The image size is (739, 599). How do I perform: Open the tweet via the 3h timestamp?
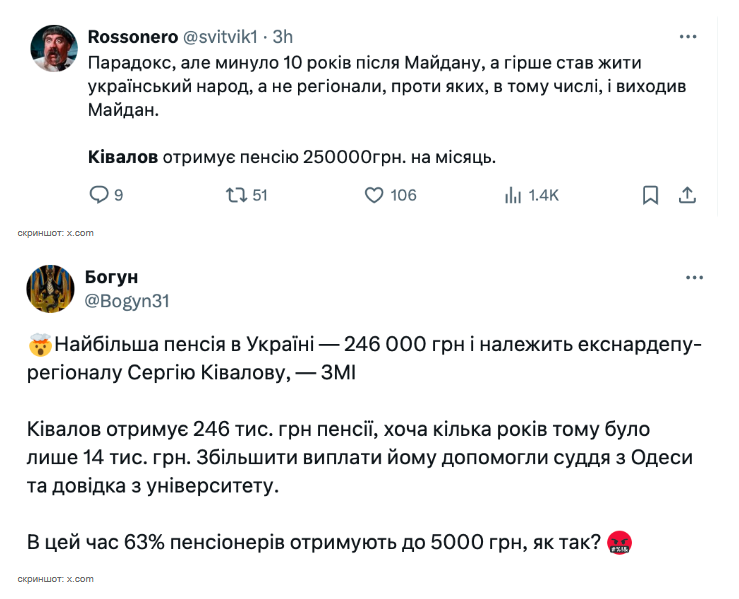click(x=282, y=37)
